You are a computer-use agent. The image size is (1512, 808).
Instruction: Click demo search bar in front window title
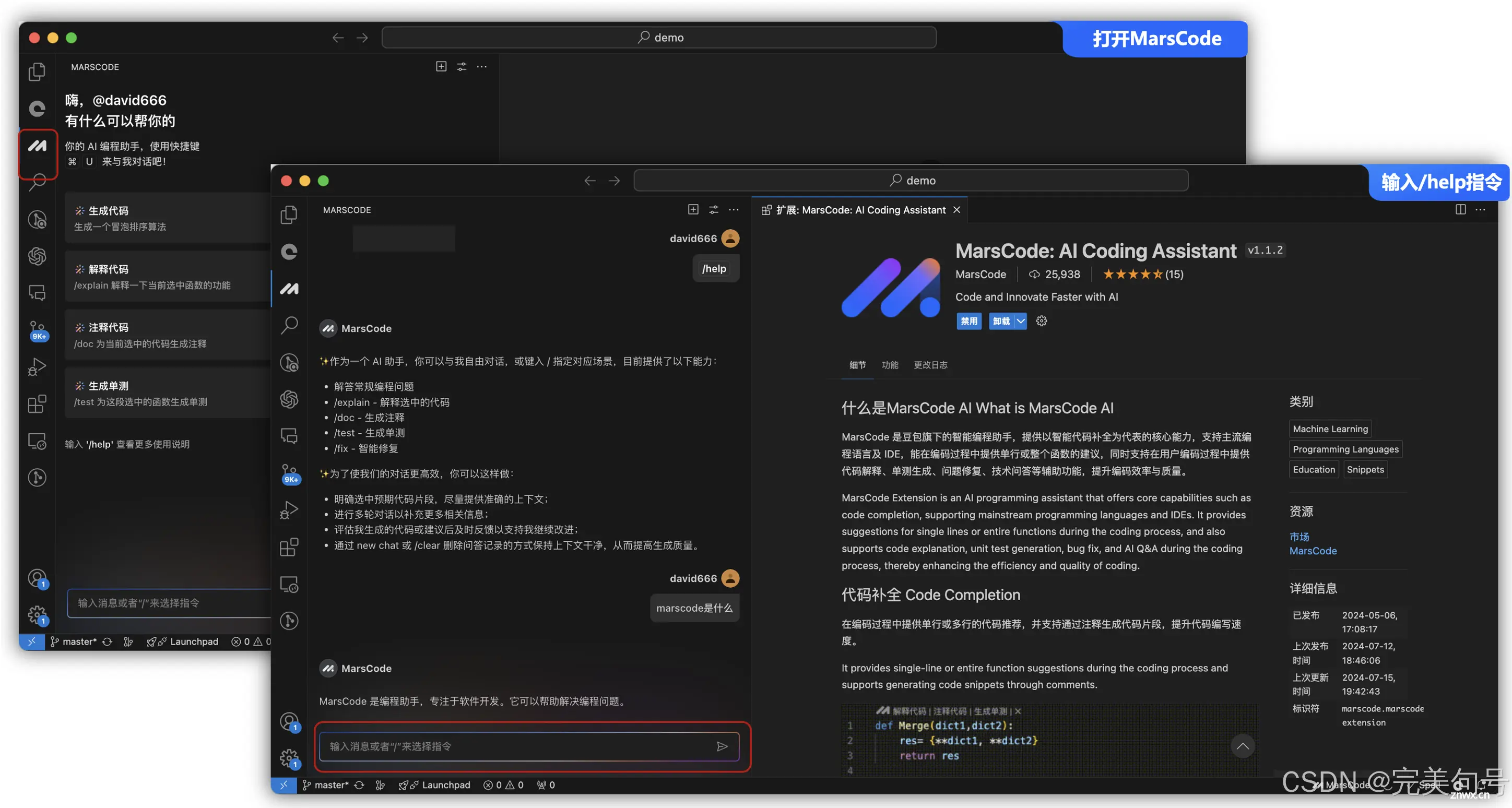[911, 180]
